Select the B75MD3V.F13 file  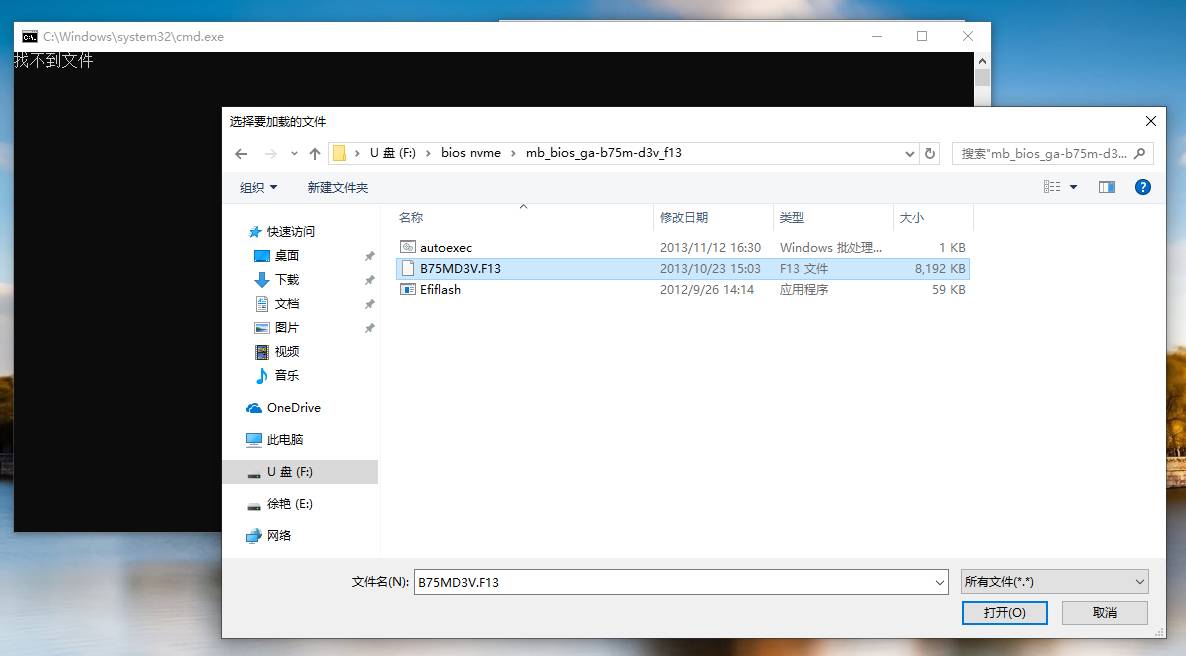pyautogui.click(x=682, y=269)
